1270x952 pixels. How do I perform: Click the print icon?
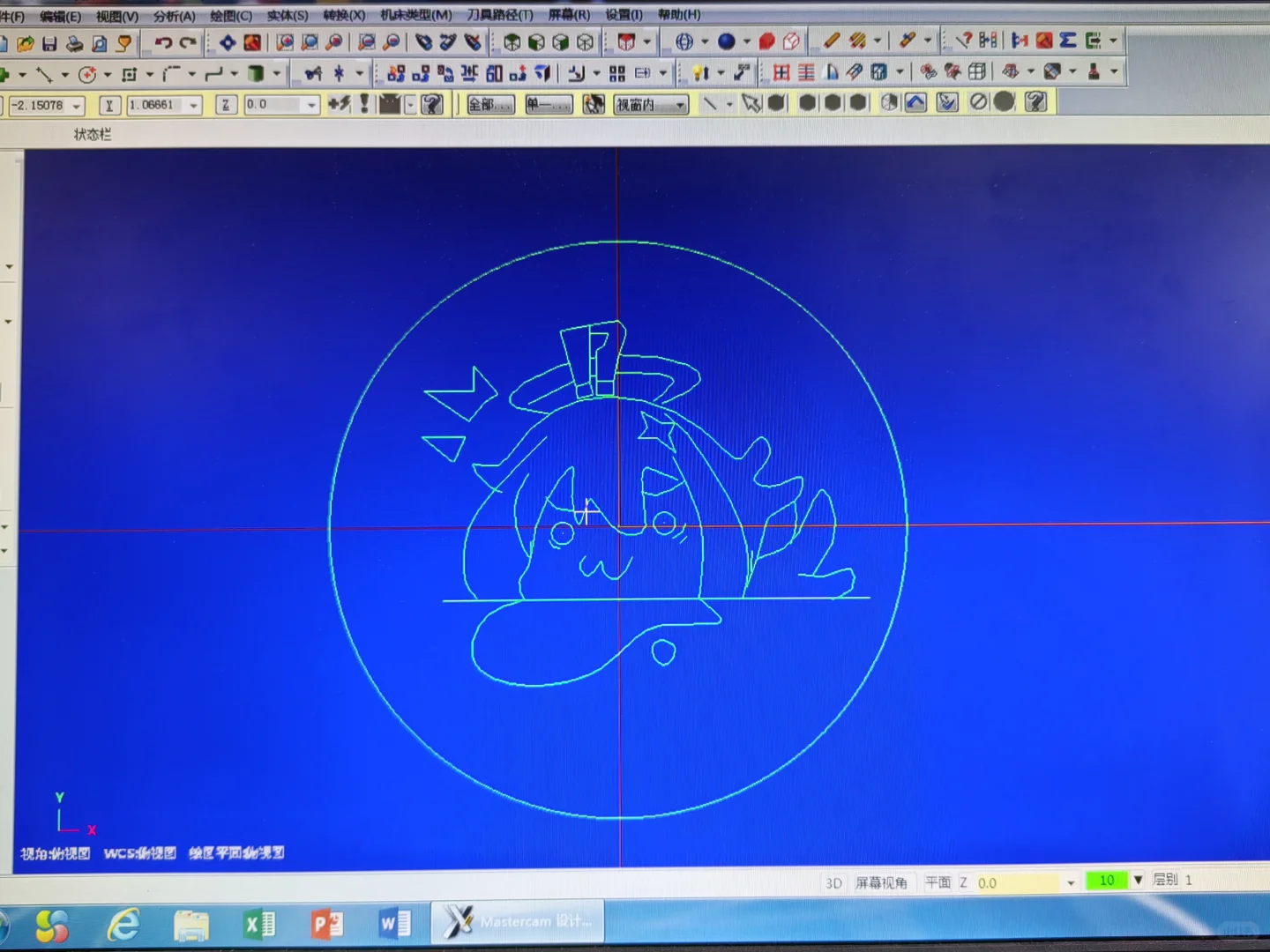click(x=75, y=42)
